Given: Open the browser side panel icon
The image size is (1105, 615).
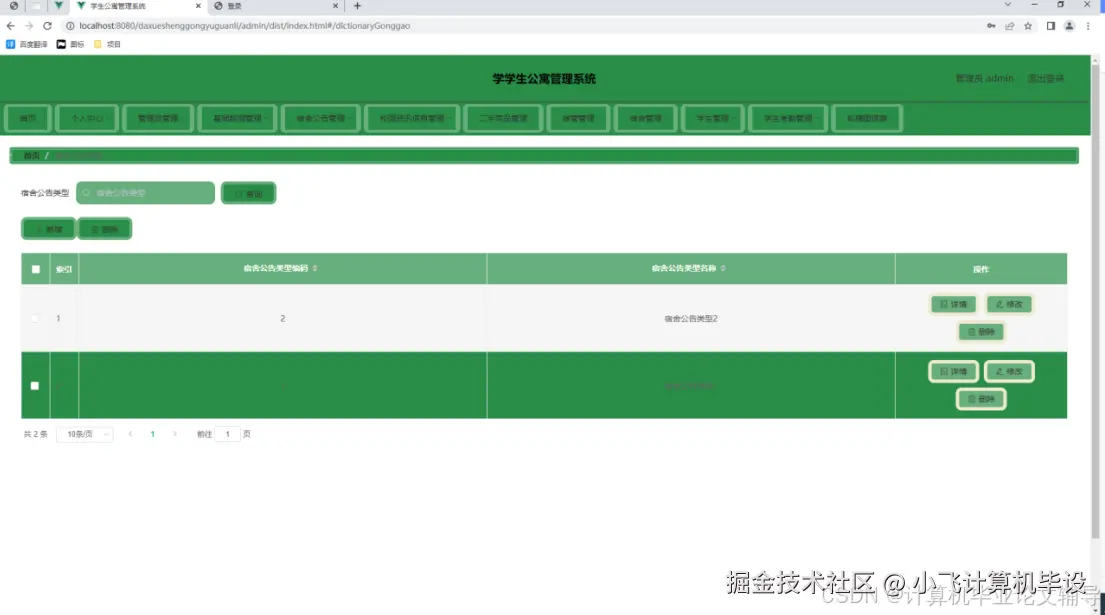Looking at the screenshot, I should tap(1050, 26).
